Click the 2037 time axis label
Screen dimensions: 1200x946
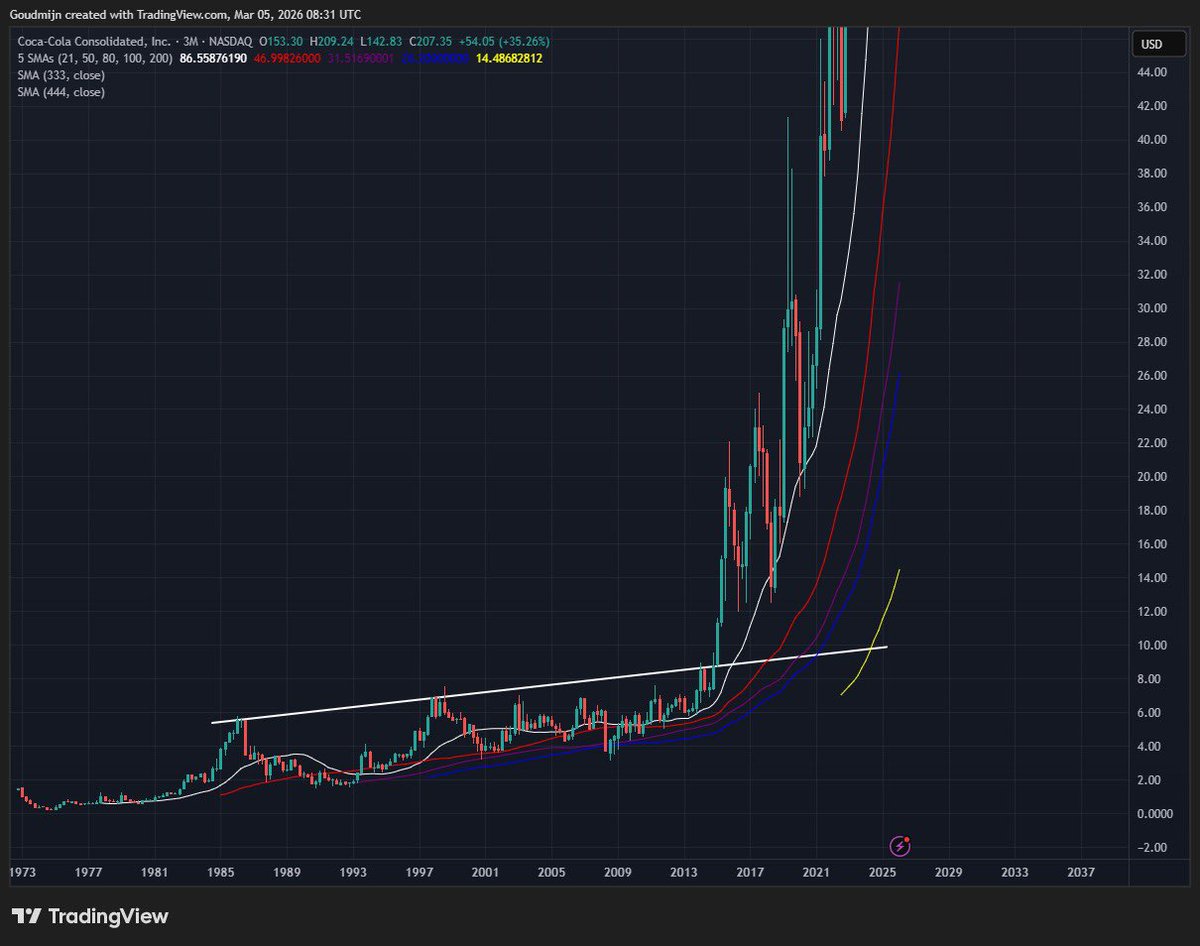[1080, 872]
